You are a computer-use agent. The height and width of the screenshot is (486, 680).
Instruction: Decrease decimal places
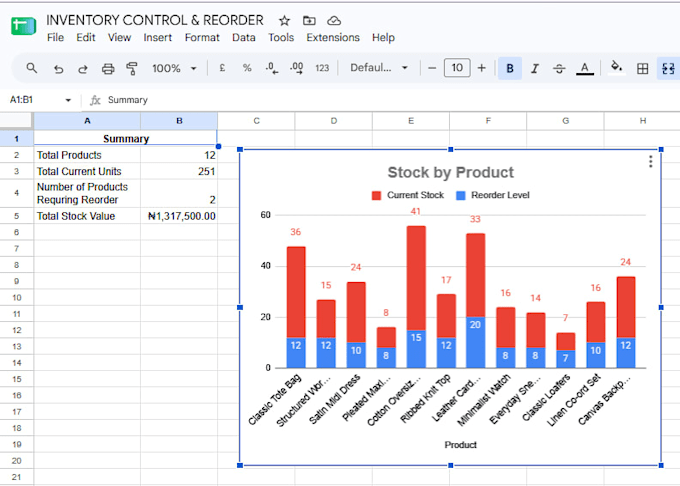272,68
